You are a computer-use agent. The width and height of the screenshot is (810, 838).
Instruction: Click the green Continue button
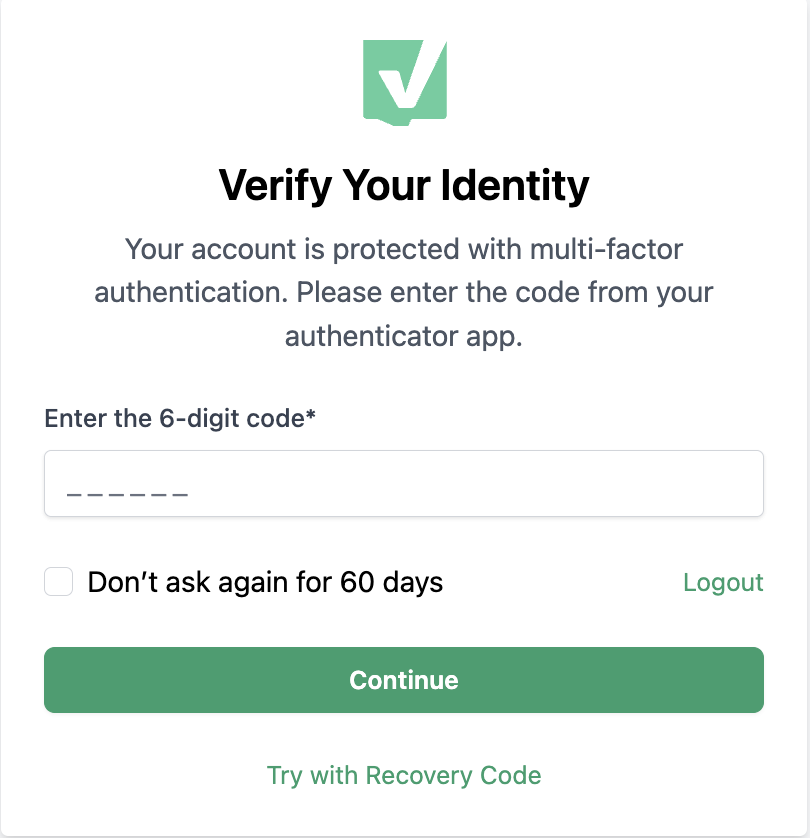[x=404, y=680]
